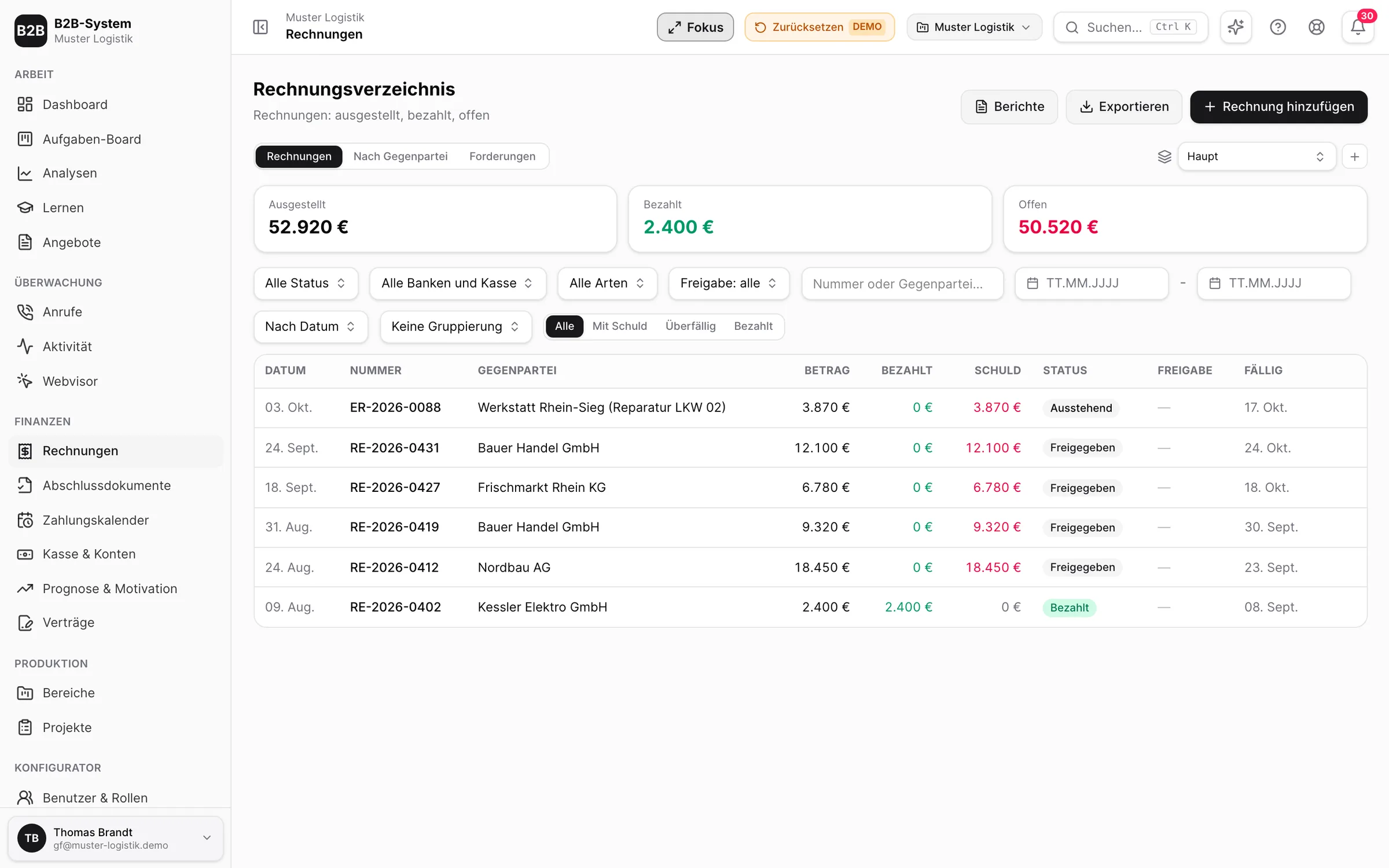Switch to the Forderungen tab
The image size is (1389, 868).
502,156
